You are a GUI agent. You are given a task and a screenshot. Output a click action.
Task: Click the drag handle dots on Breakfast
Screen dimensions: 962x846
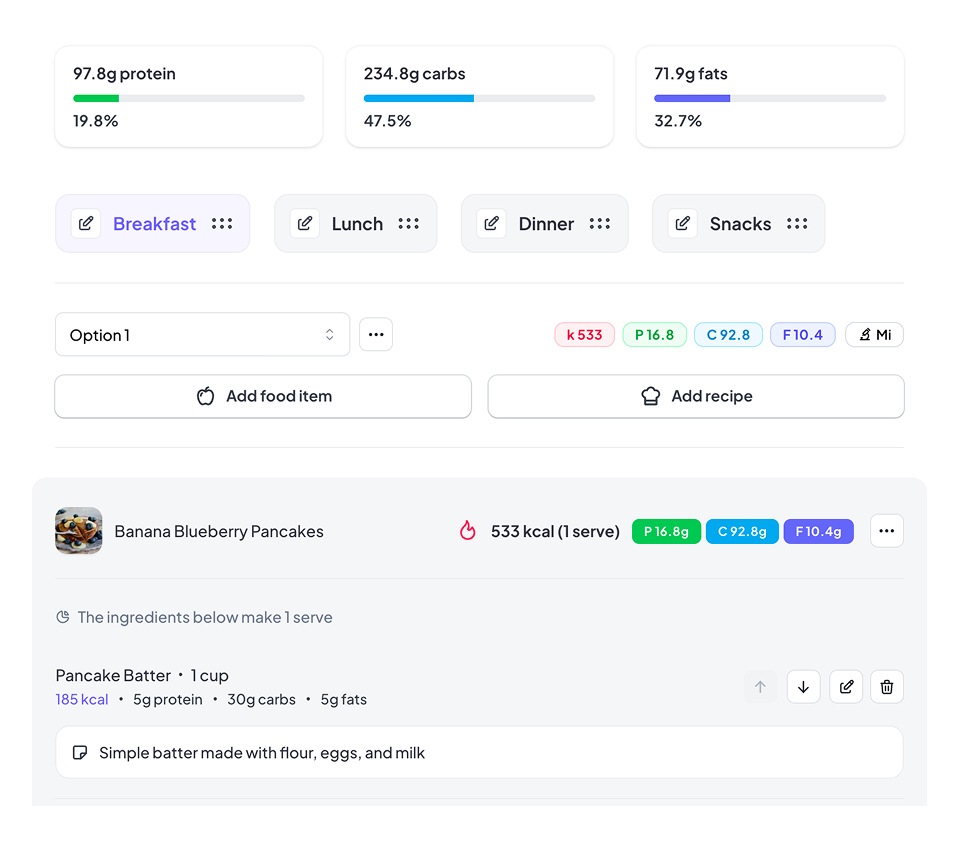coord(222,224)
